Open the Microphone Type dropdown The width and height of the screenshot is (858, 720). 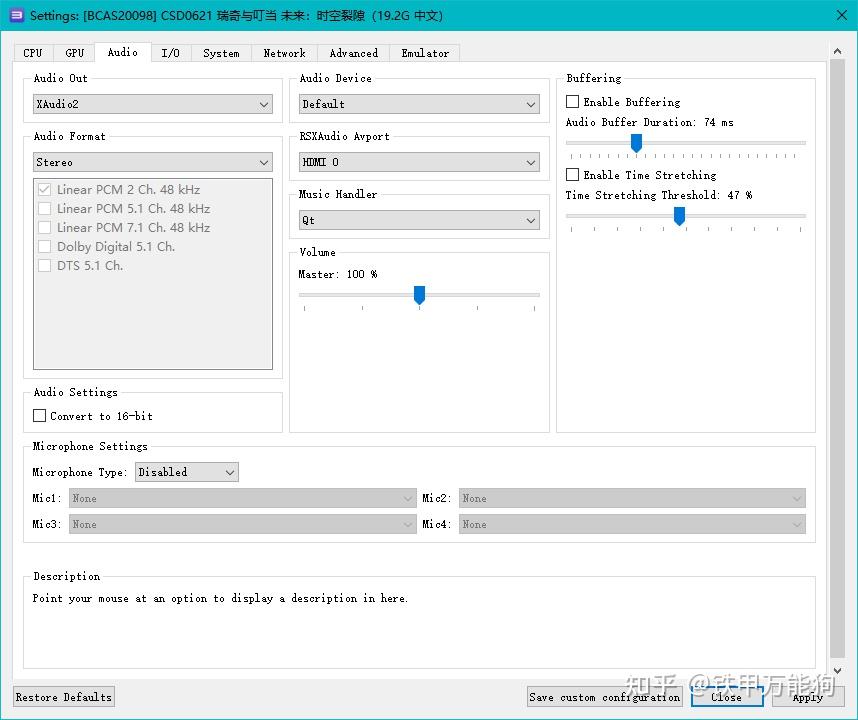click(x=187, y=472)
